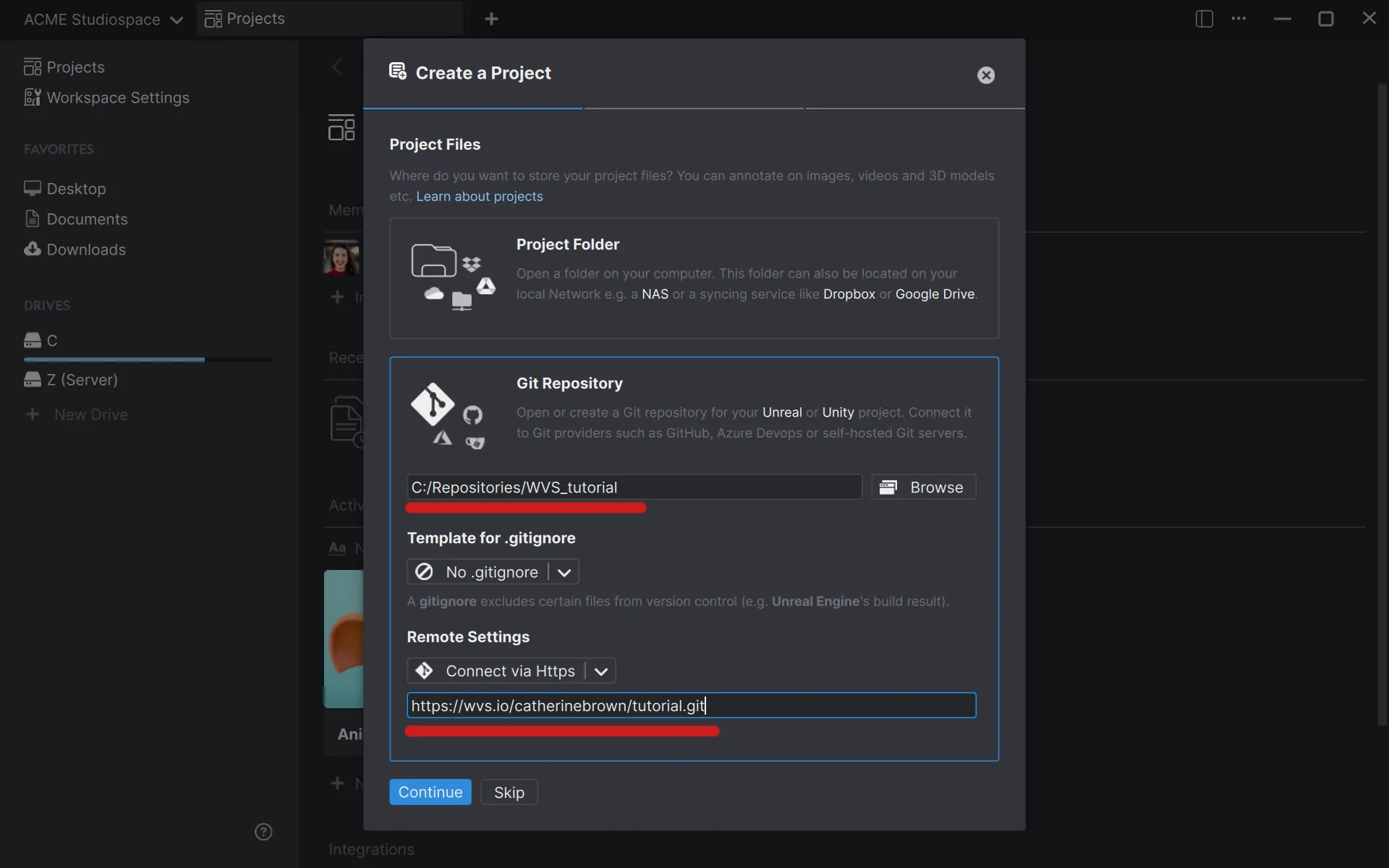Open Workspace Settings from the sidebar

click(x=106, y=98)
